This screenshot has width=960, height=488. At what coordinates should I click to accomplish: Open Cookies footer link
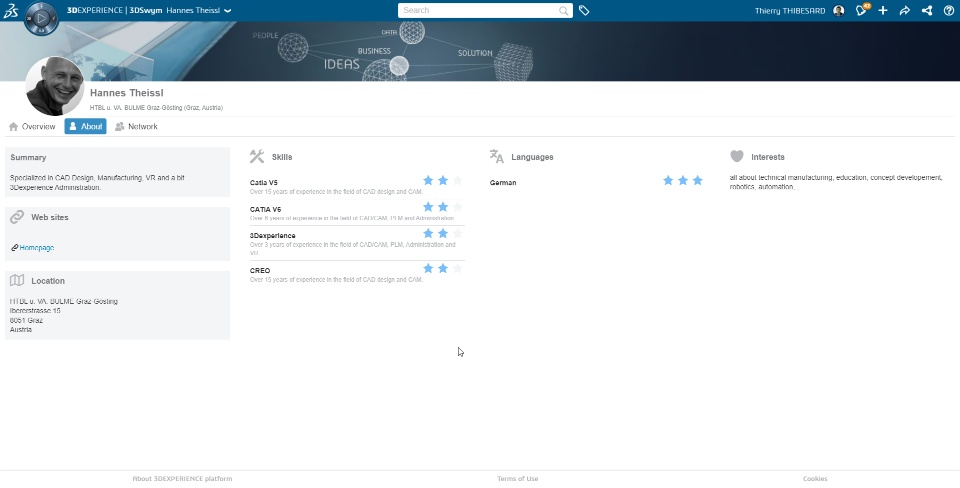click(x=815, y=479)
